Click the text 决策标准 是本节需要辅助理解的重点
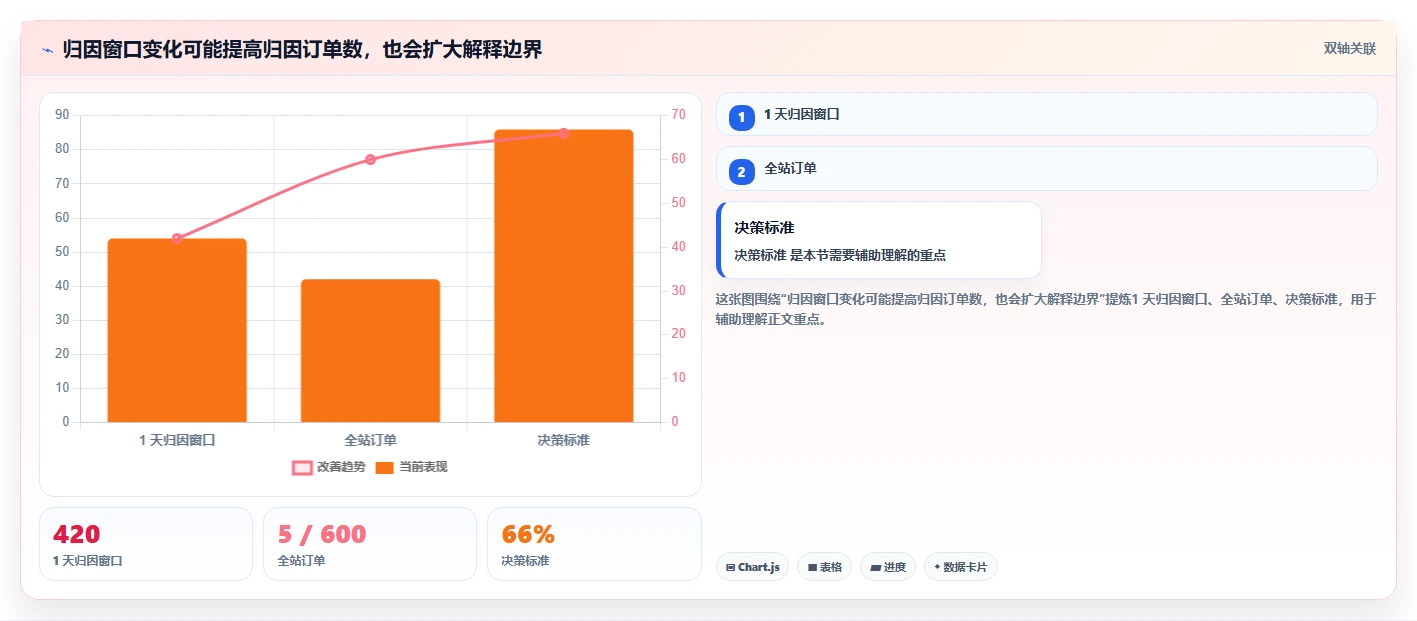This screenshot has width=1417, height=621. [840, 255]
